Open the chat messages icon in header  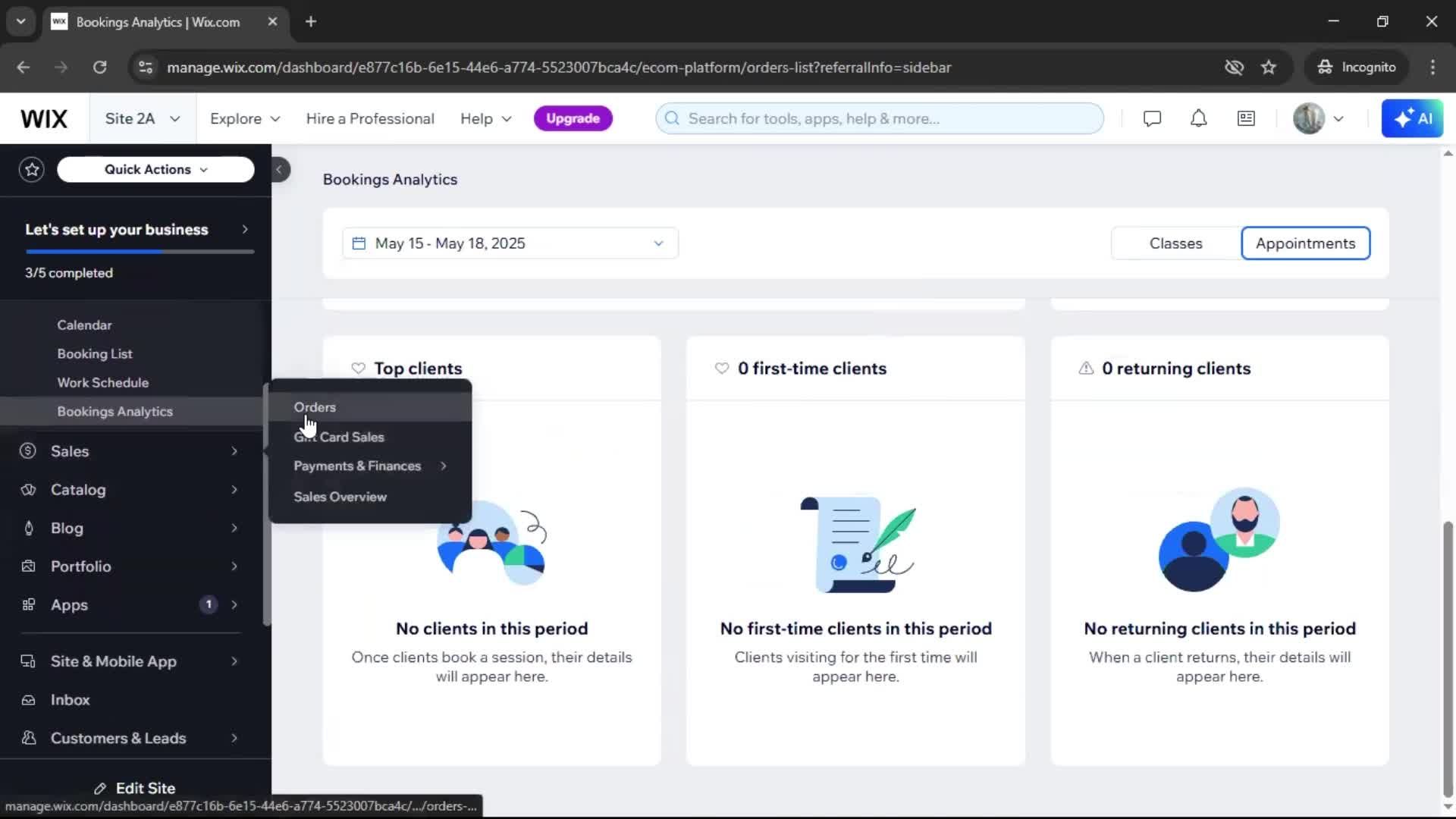click(x=1152, y=119)
